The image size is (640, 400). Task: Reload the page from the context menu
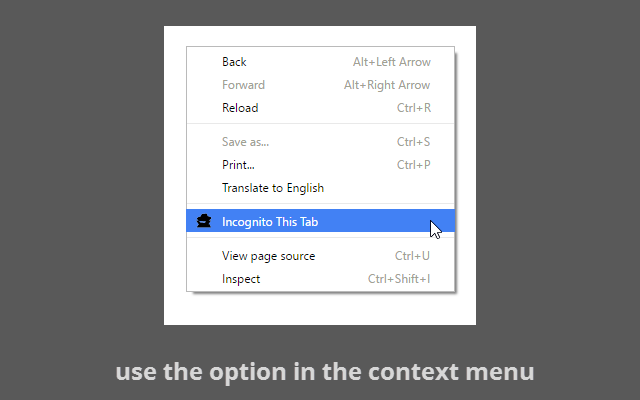(x=240, y=108)
